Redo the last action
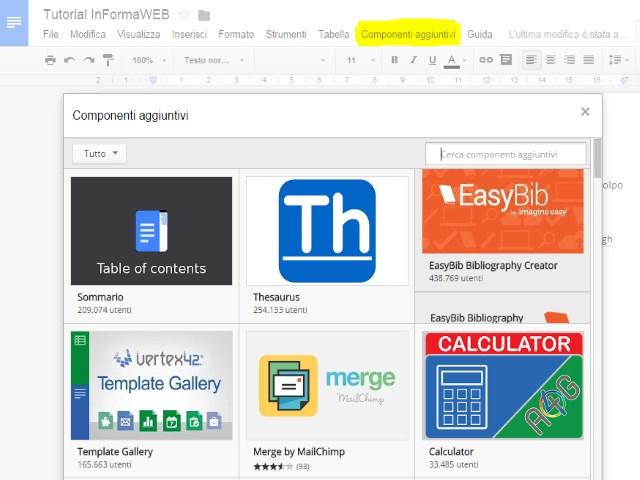This screenshot has height=480, width=640. (x=89, y=60)
